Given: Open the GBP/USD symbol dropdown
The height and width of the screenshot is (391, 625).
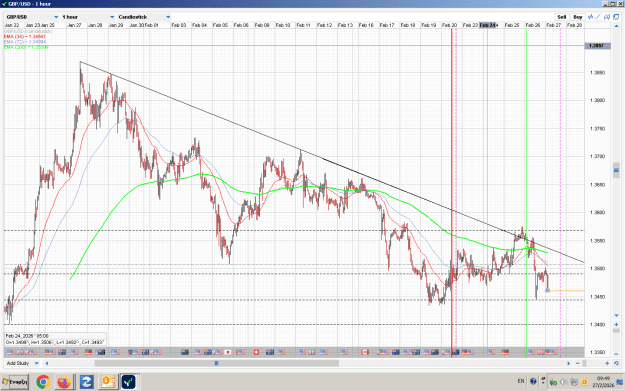Looking at the screenshot, I should point(33,17).
